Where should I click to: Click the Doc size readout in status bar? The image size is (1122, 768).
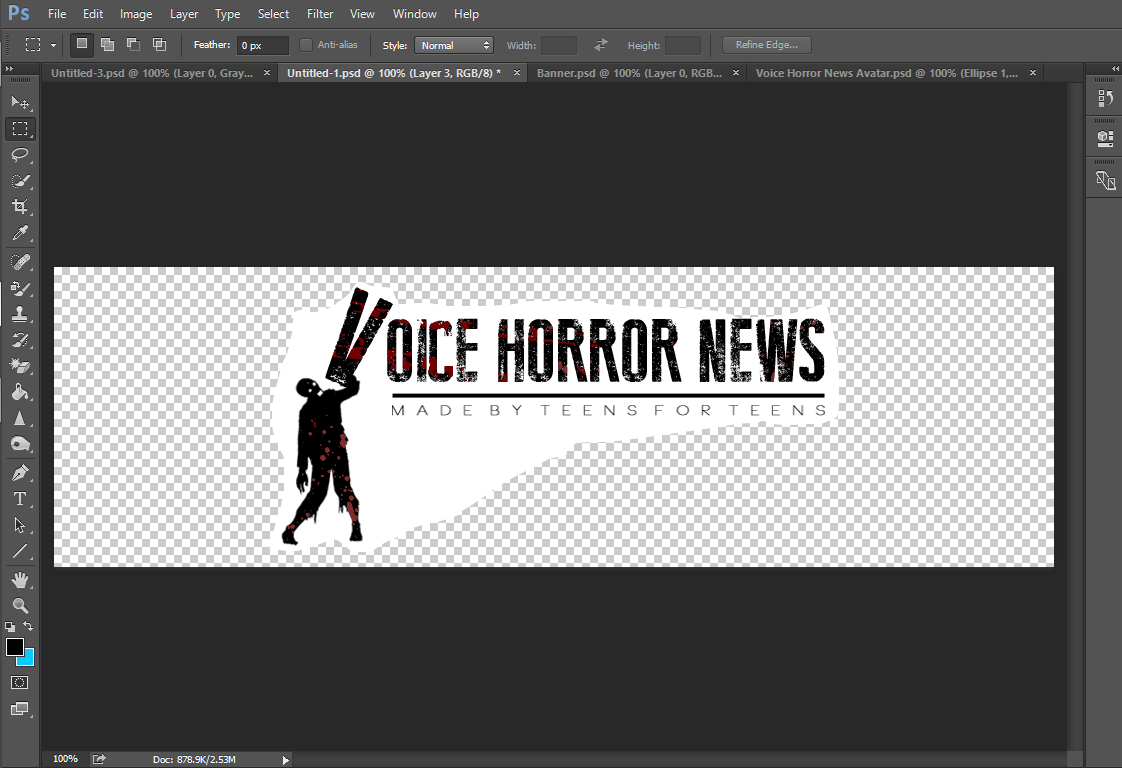(194, 759)
